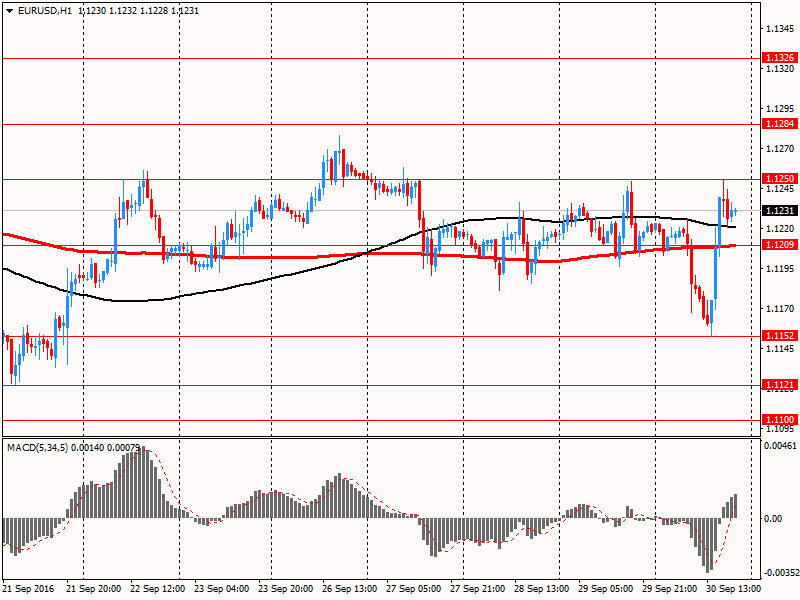
Task: Click the MACD(5,34,5) indicator label
Action: click(42, 447)
